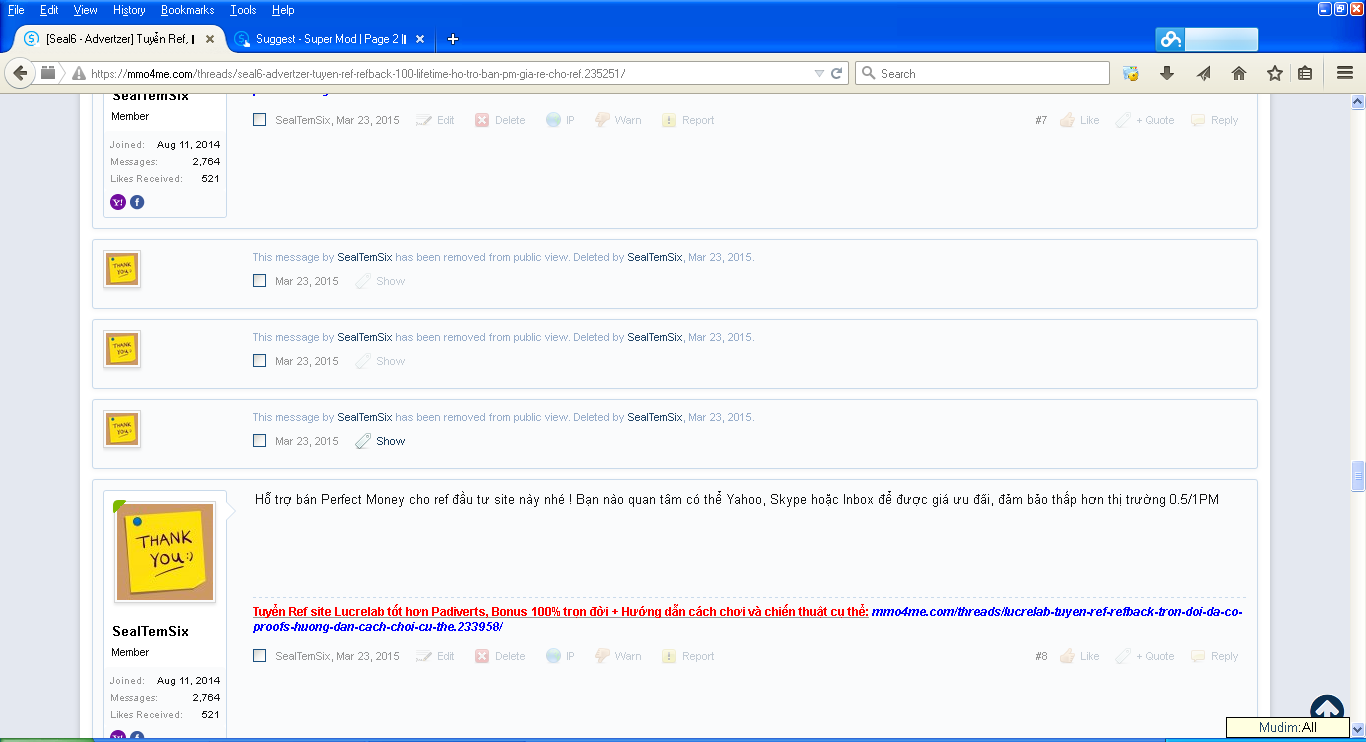Click the large Thank You avatar of post #8
This screenshot has width=1366, height=742.
[x=165, y=552]
